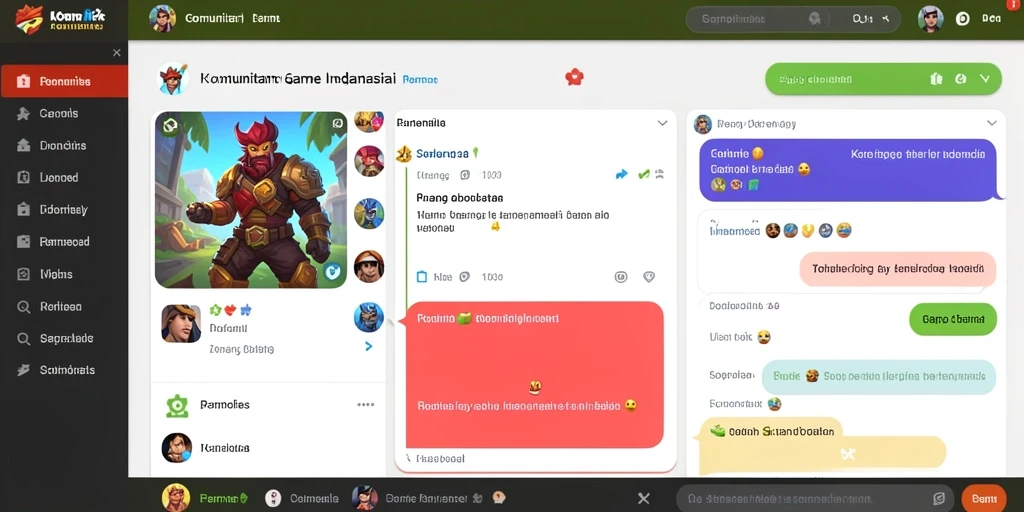Click the light-blue "Bintic" message bubble
This screenshot has height=512, width=1024.
879,377
